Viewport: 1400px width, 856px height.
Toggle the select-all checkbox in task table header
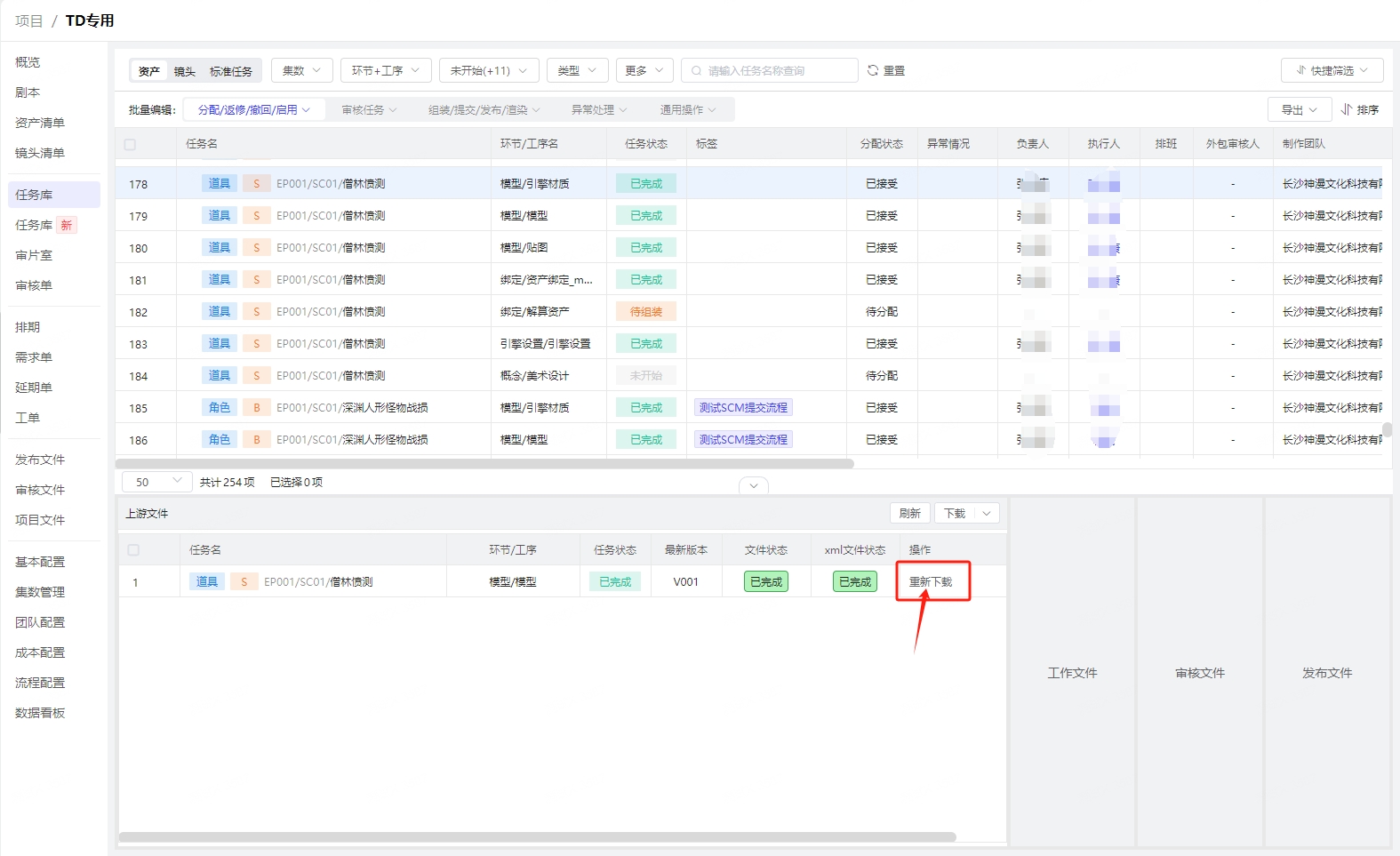131,144
